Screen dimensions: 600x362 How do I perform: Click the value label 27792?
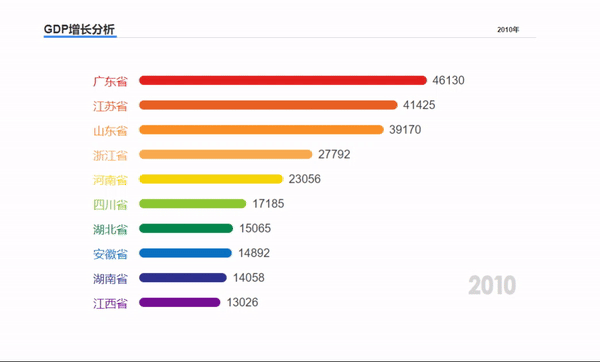(334, 154)
